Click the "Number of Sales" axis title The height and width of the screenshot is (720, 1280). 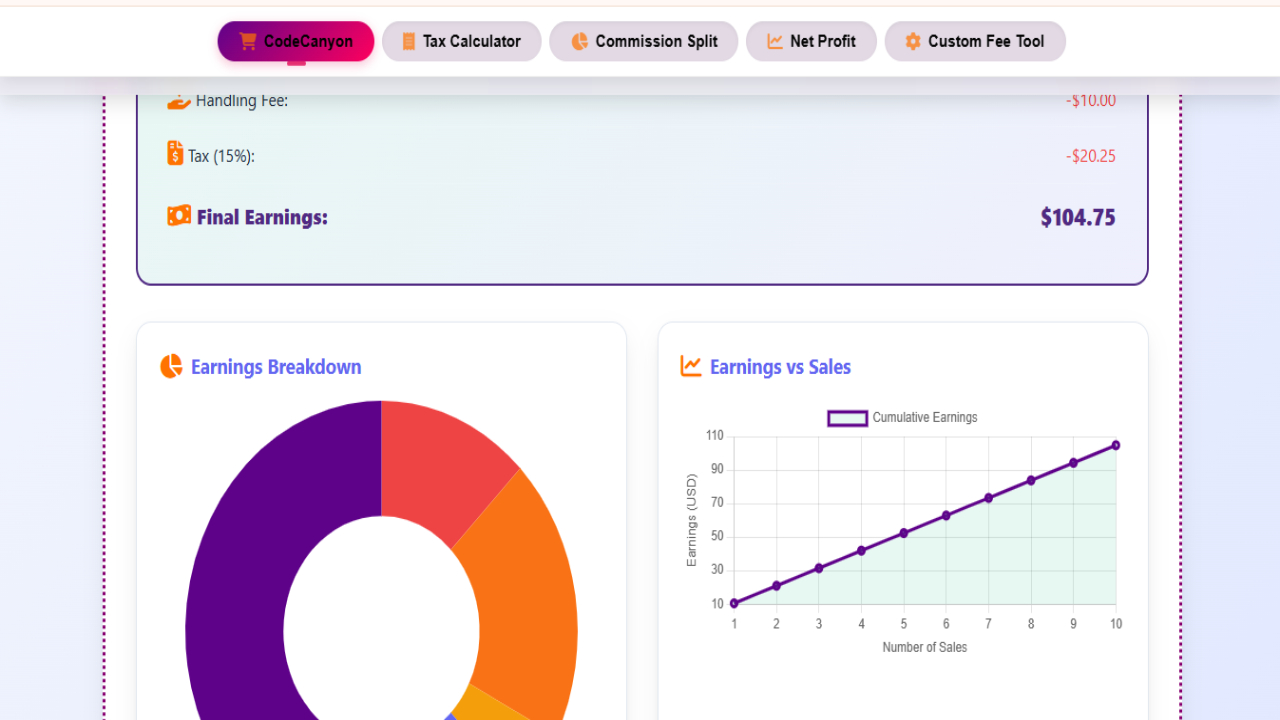[x=925, y=647]
